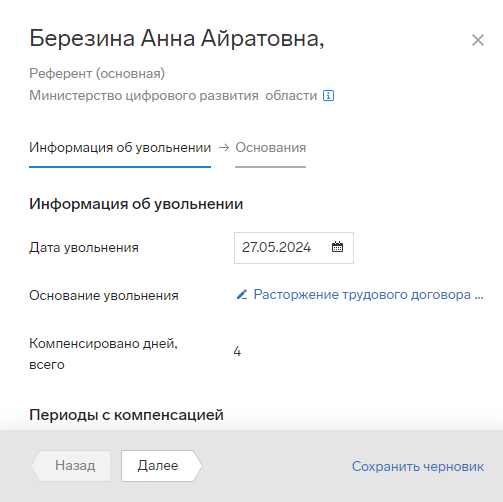The height and width of the screenshot is (502, 503).
Task: Click the Информация об увольнении section heading
Action: point(136,204)
